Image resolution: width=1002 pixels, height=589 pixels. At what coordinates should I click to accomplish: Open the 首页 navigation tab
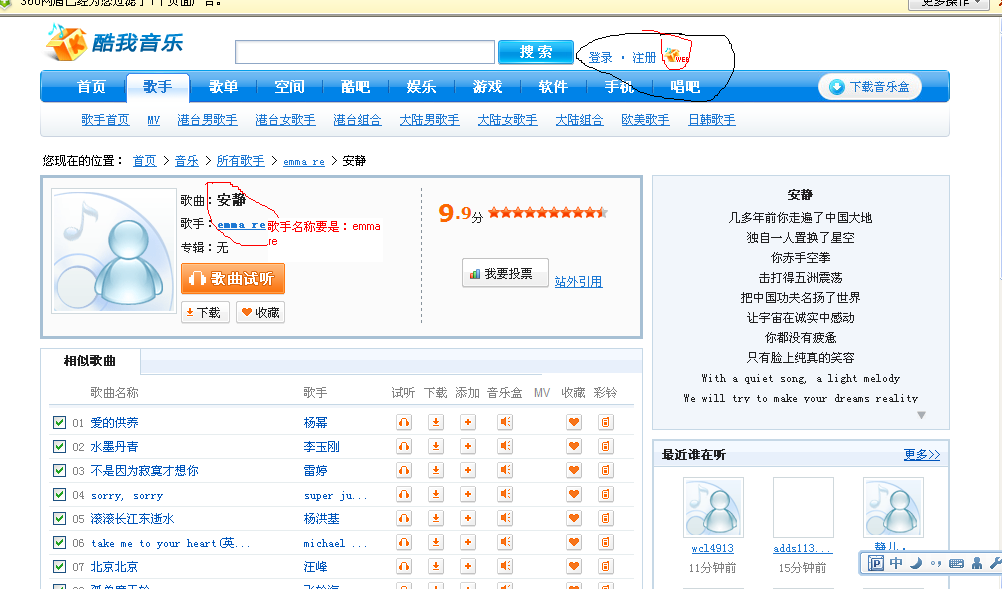pos(91,87)
